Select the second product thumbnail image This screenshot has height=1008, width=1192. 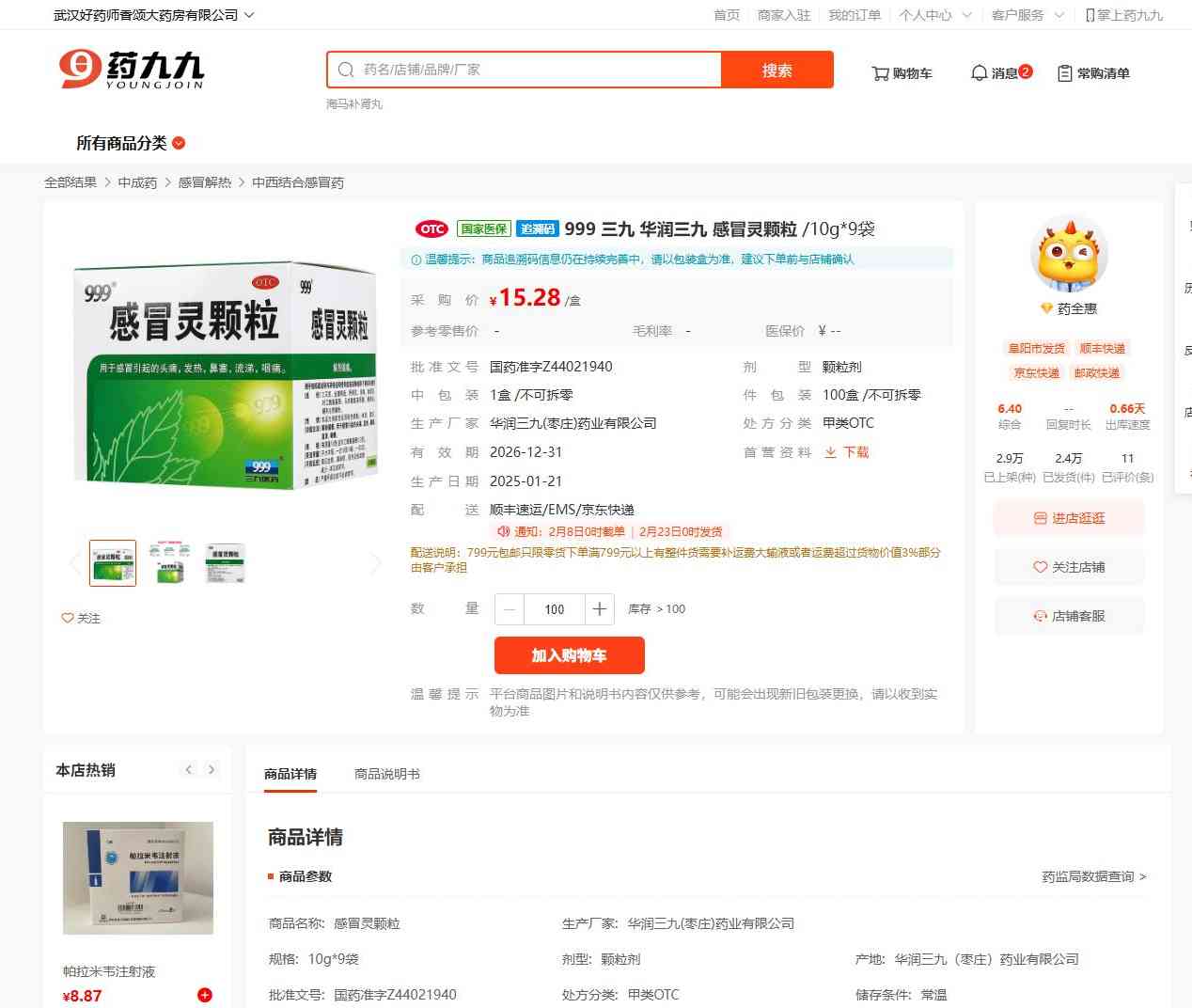169,563
